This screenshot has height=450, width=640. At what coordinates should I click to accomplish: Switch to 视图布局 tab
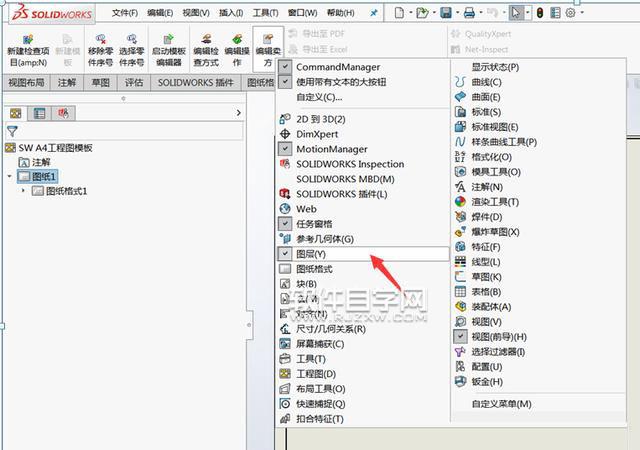tap(26, 82)
